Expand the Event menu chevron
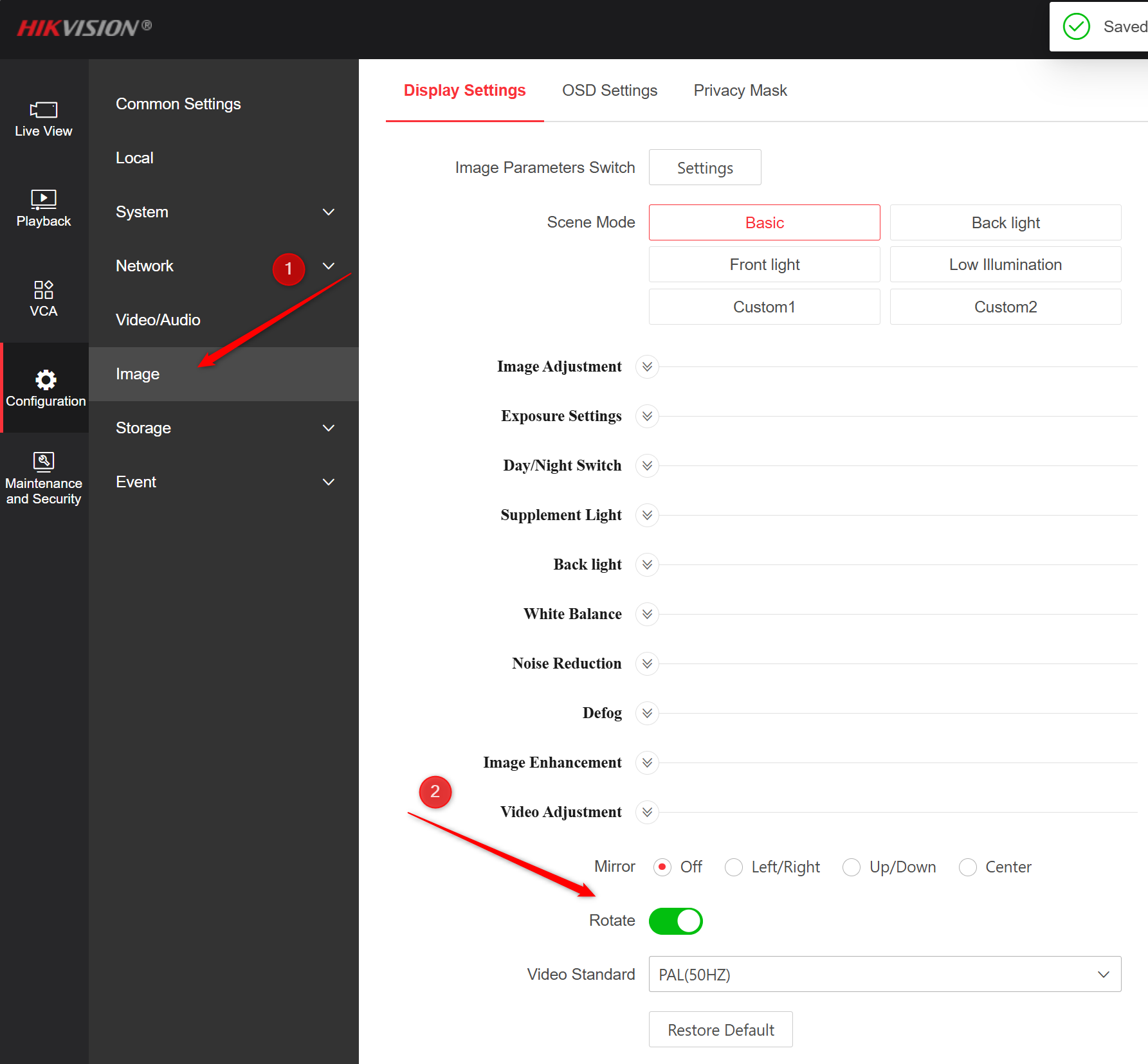The image size is (1148, 1064). tap(329, 482)
